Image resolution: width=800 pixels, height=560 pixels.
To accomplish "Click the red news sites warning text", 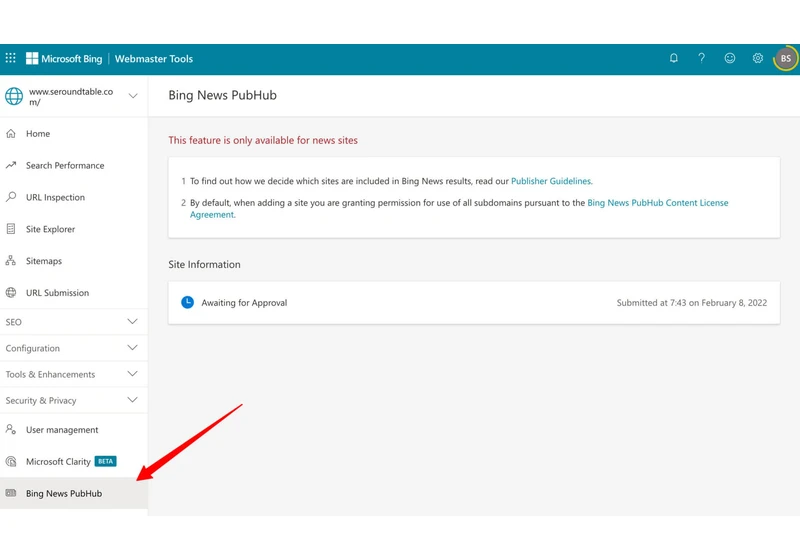I will tap(263, 140).
